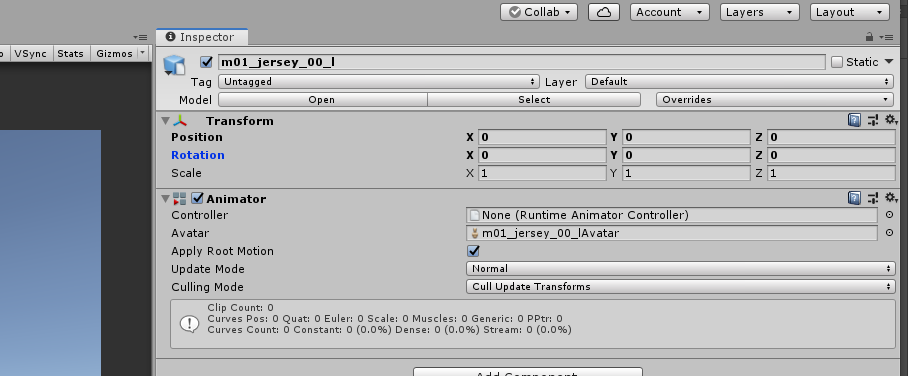
Task: Open the Static flags dropdown arrow
Action: coord(889,61)
